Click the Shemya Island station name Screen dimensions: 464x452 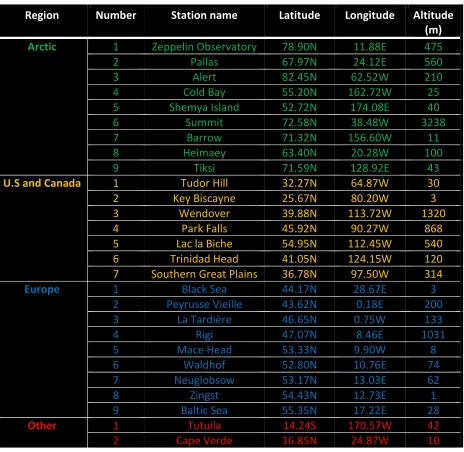pyautogui.click(x=204, y=107)
